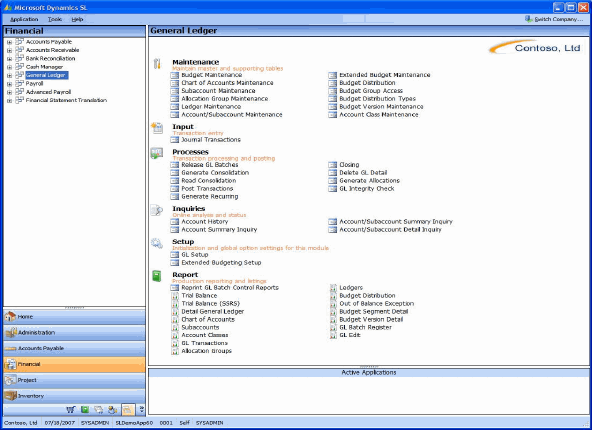Open Account/Subaccount Detail Inquiry
Screen dimensions: 592x430
point(390,230)
